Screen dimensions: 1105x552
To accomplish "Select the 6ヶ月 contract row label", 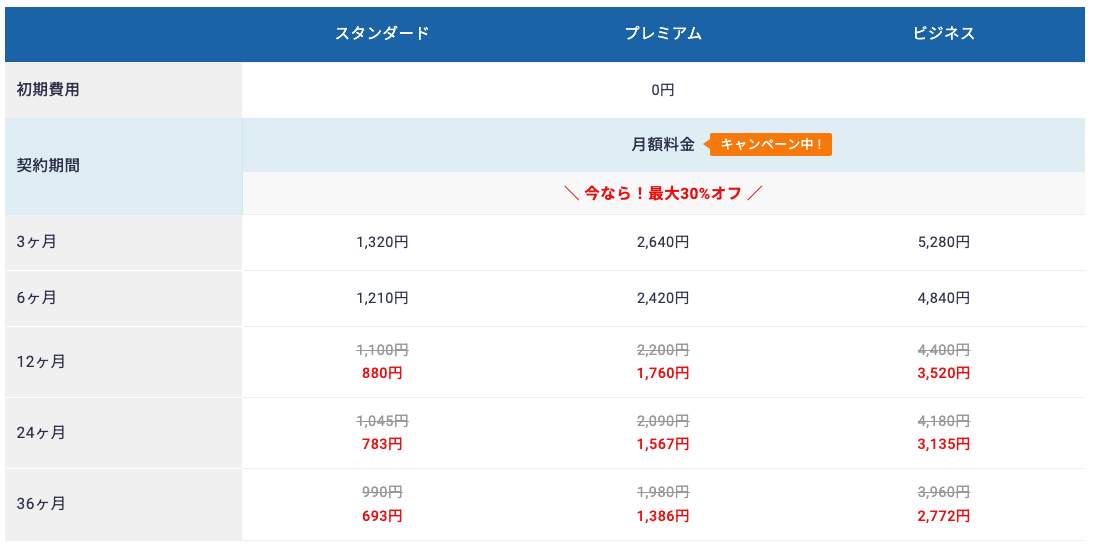I will [37, 298].
